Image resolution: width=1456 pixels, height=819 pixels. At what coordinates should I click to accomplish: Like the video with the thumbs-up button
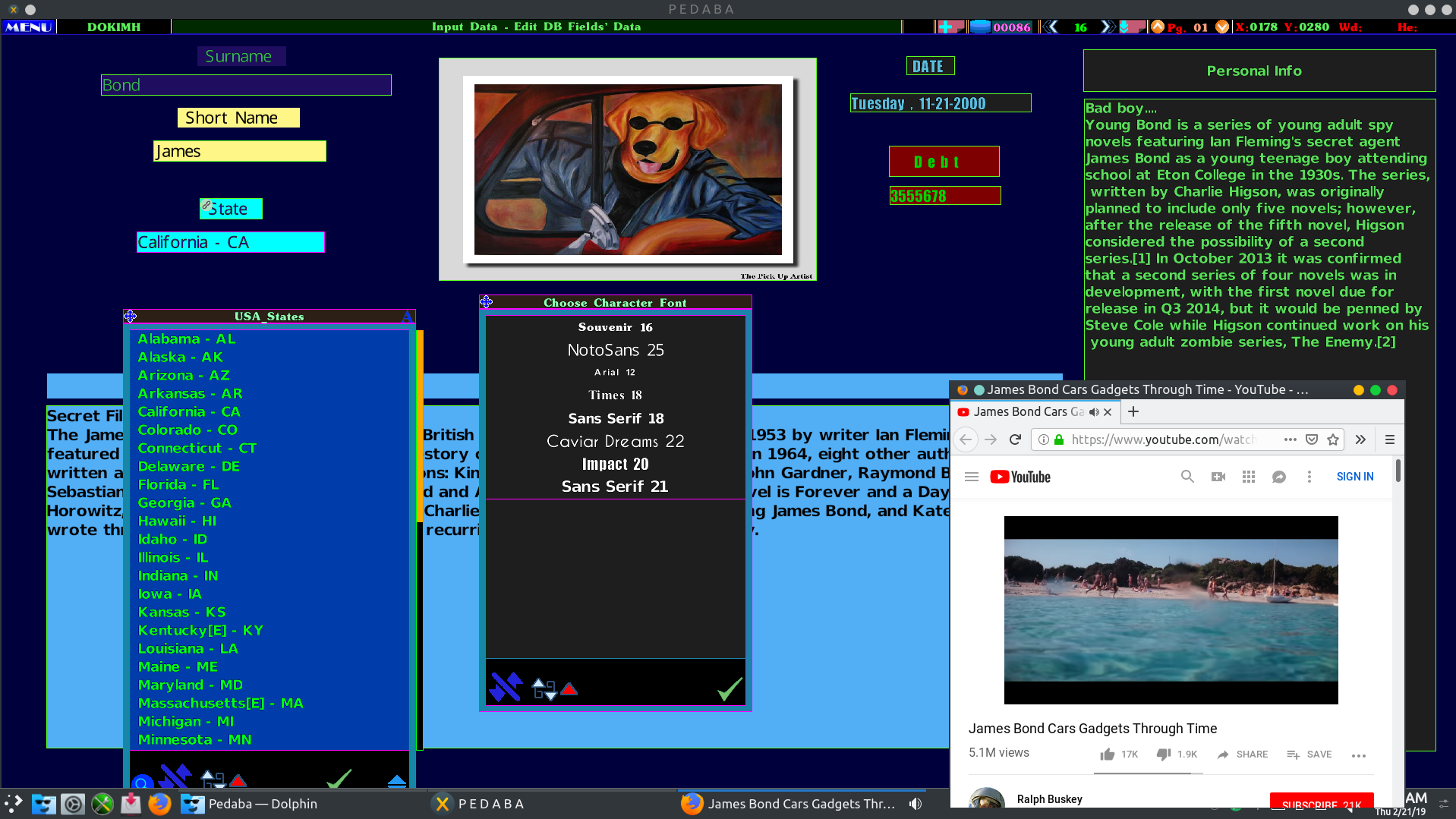(1108, 754)
